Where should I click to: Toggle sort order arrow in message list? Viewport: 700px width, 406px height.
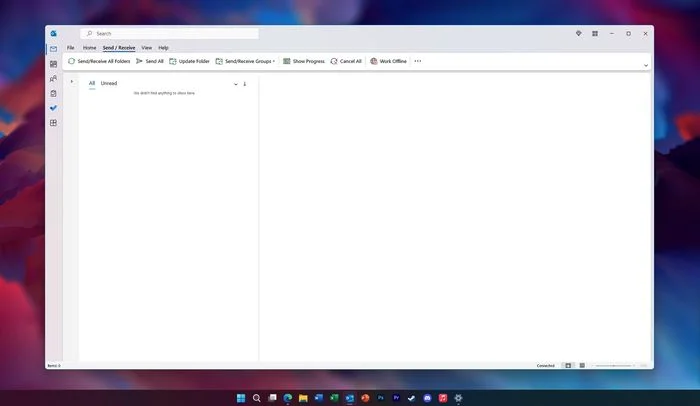click(245, 84)
